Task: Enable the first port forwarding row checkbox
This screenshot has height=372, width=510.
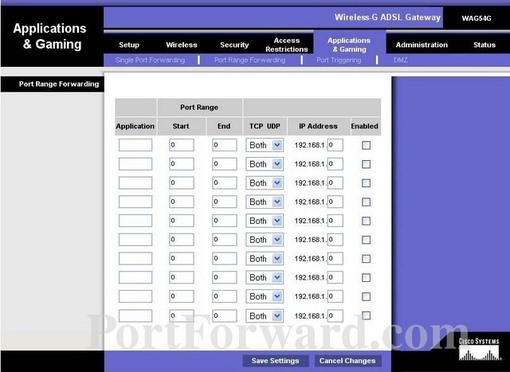Action: (366, 145)
